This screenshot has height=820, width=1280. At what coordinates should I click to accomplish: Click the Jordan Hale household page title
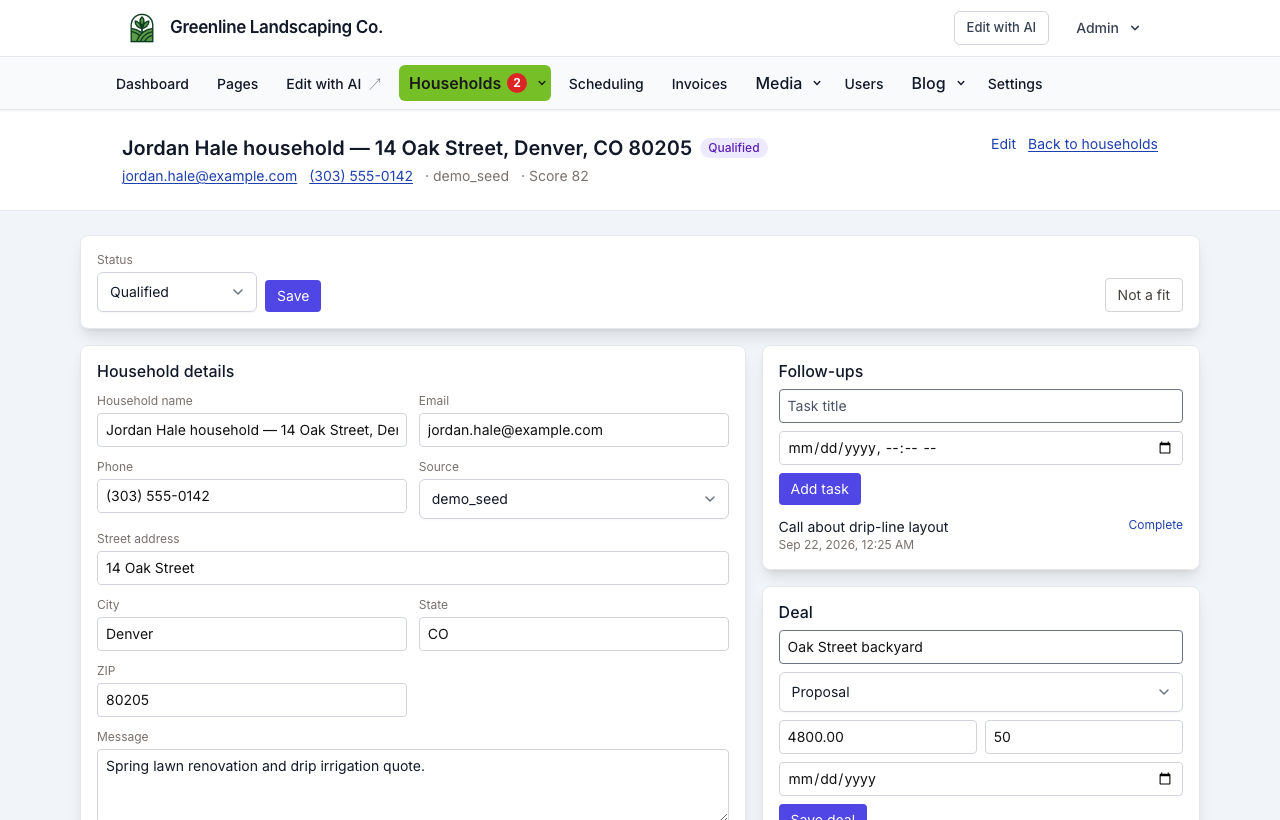407,148
